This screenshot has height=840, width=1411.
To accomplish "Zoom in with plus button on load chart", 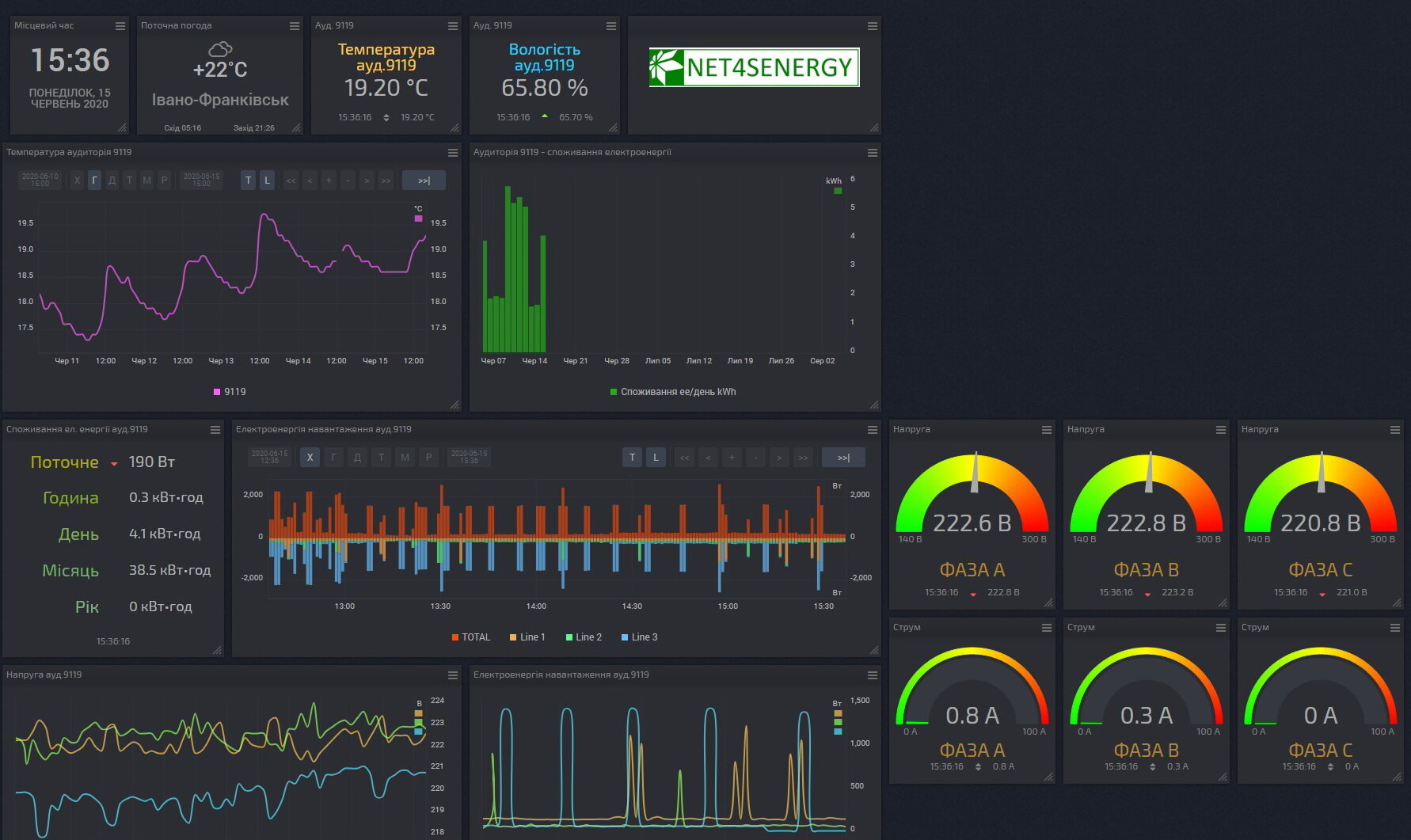I will 732,458.
